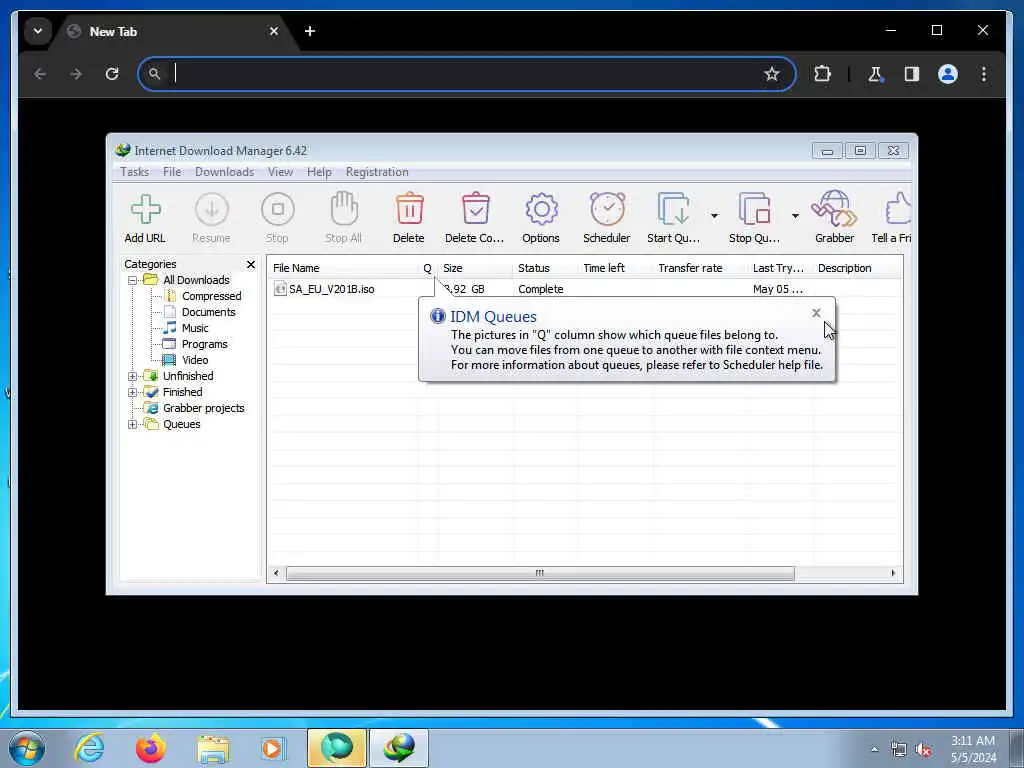Open the Registration menu

point(377,172)
